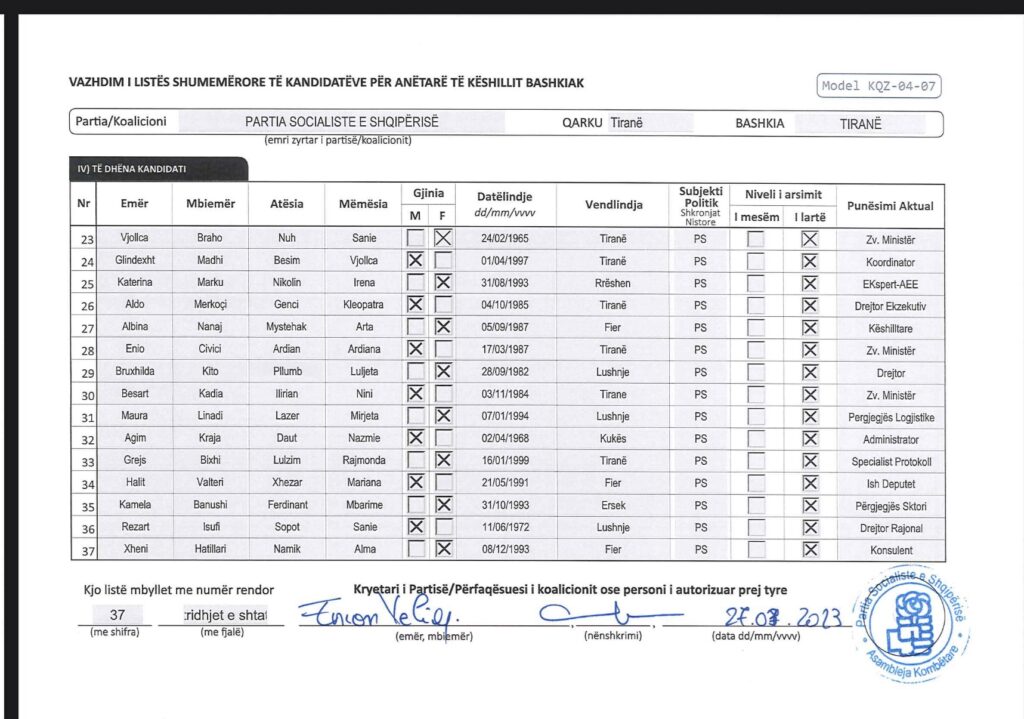Toggle the F gender box in Albina Nanaj's row
1024x719 pixels.
pyautogui.click(x=443, y=327)
